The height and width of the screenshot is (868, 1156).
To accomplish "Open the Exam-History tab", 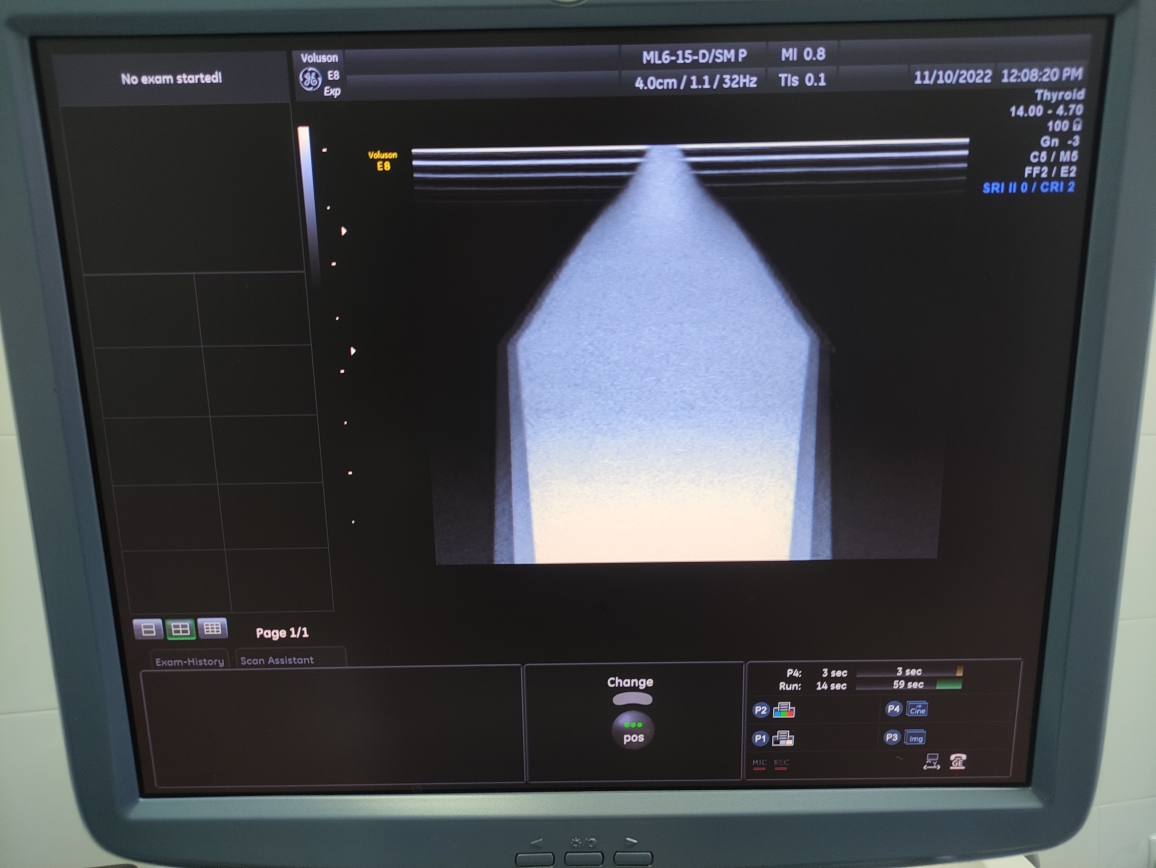I will pyautogui.click(x=189, y=661).
